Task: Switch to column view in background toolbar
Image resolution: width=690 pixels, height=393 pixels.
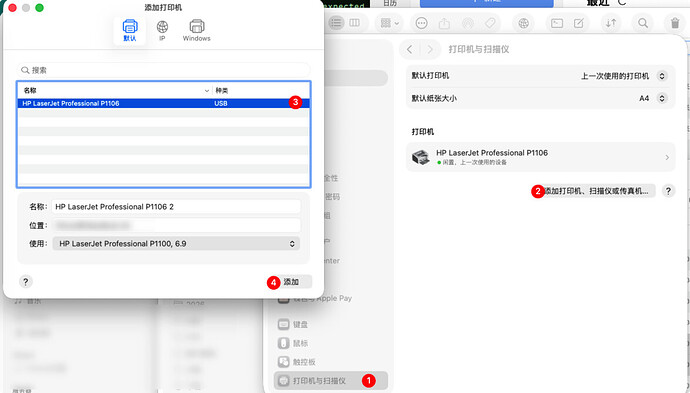Action: [354, 23]
